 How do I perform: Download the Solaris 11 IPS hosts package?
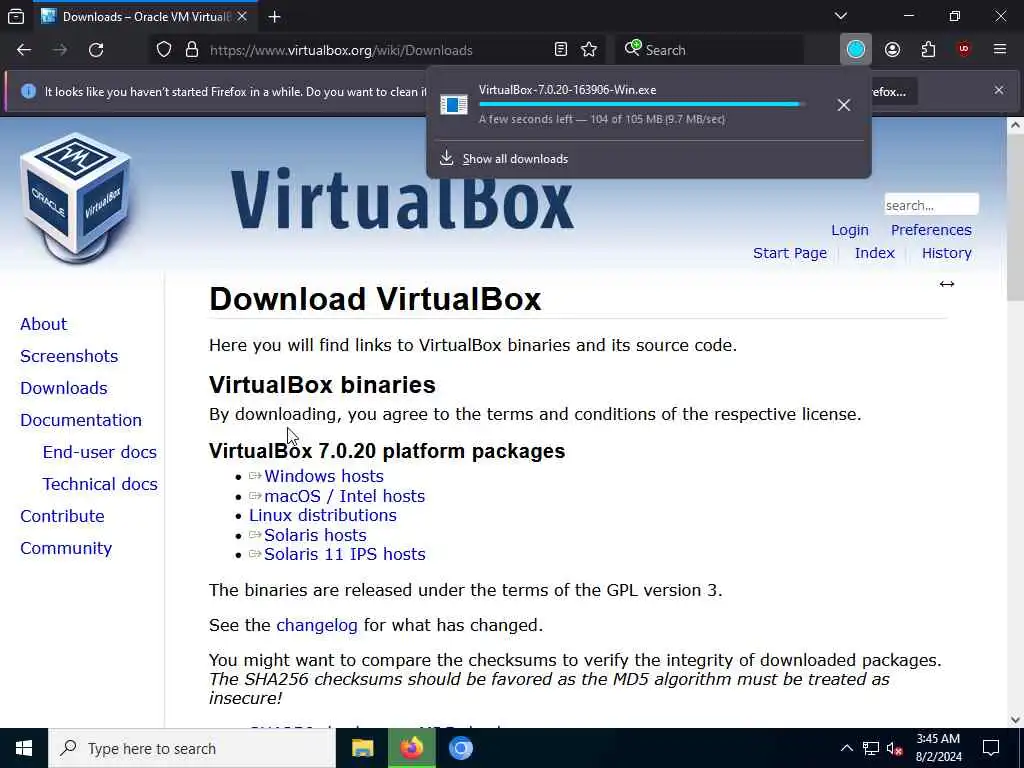[x=344, y=554]
